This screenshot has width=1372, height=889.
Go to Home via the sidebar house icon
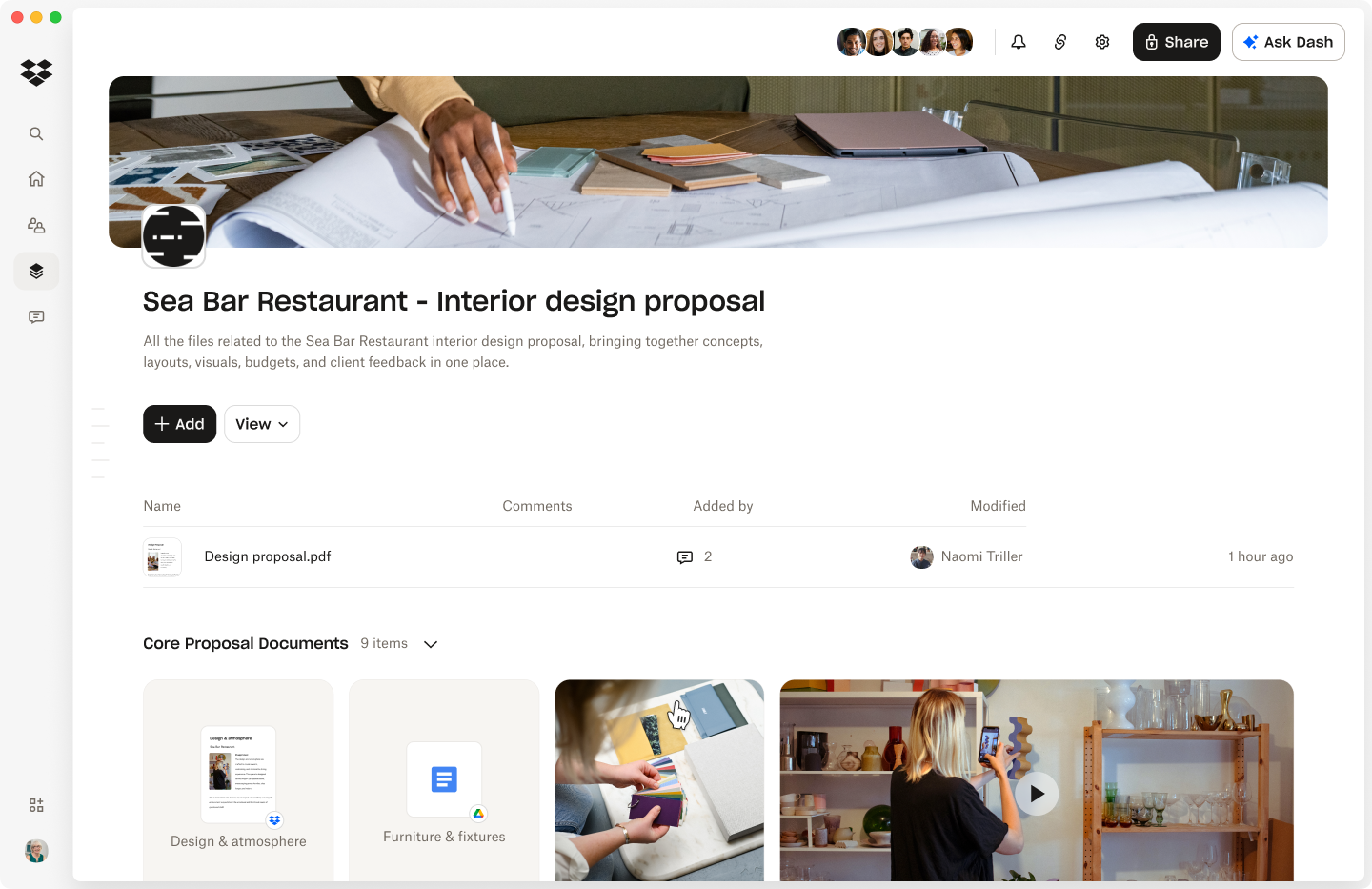(x=36, y=179)
